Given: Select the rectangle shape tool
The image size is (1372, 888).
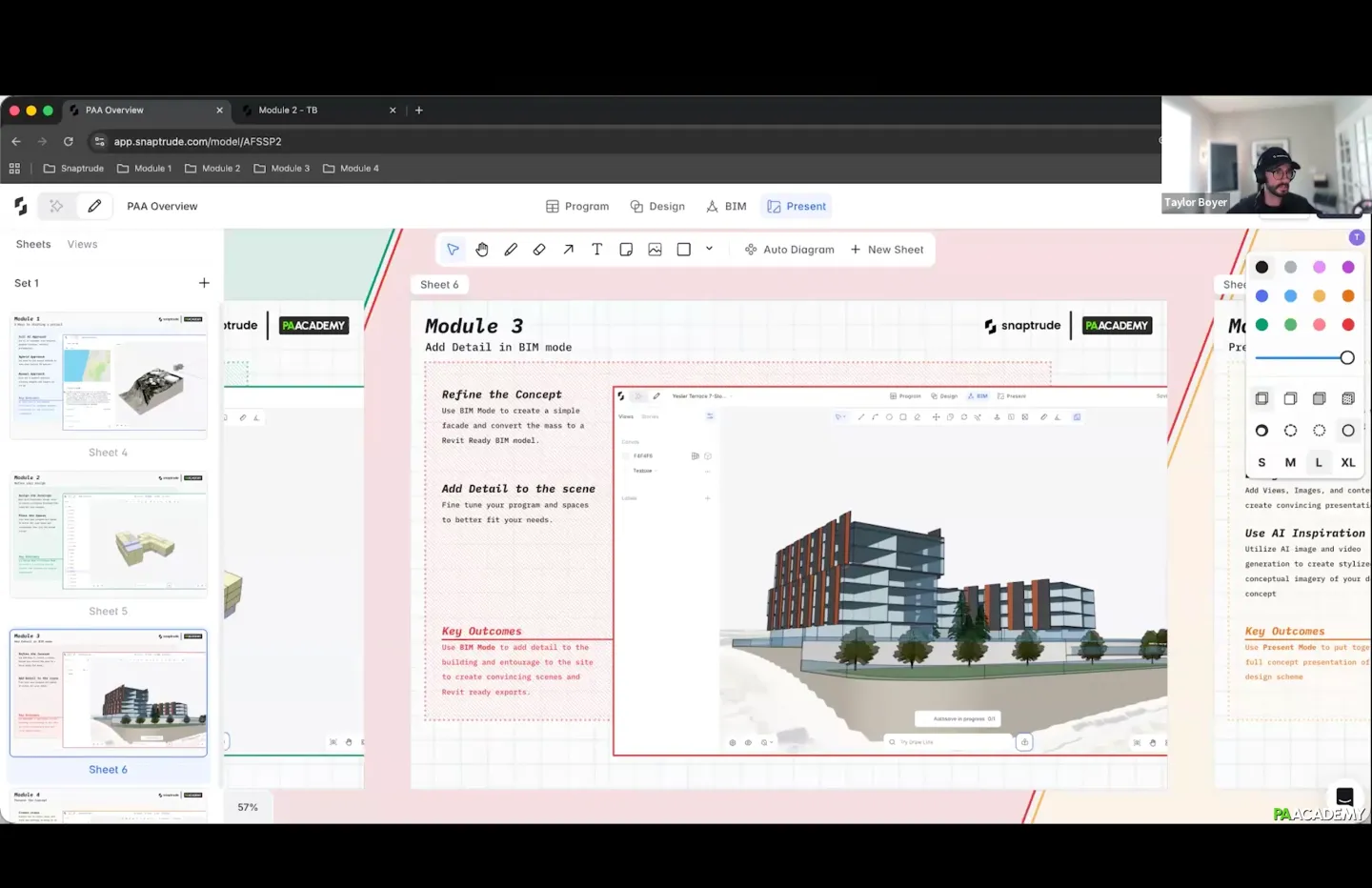Looking at the screenshot, I should [683, 250].
